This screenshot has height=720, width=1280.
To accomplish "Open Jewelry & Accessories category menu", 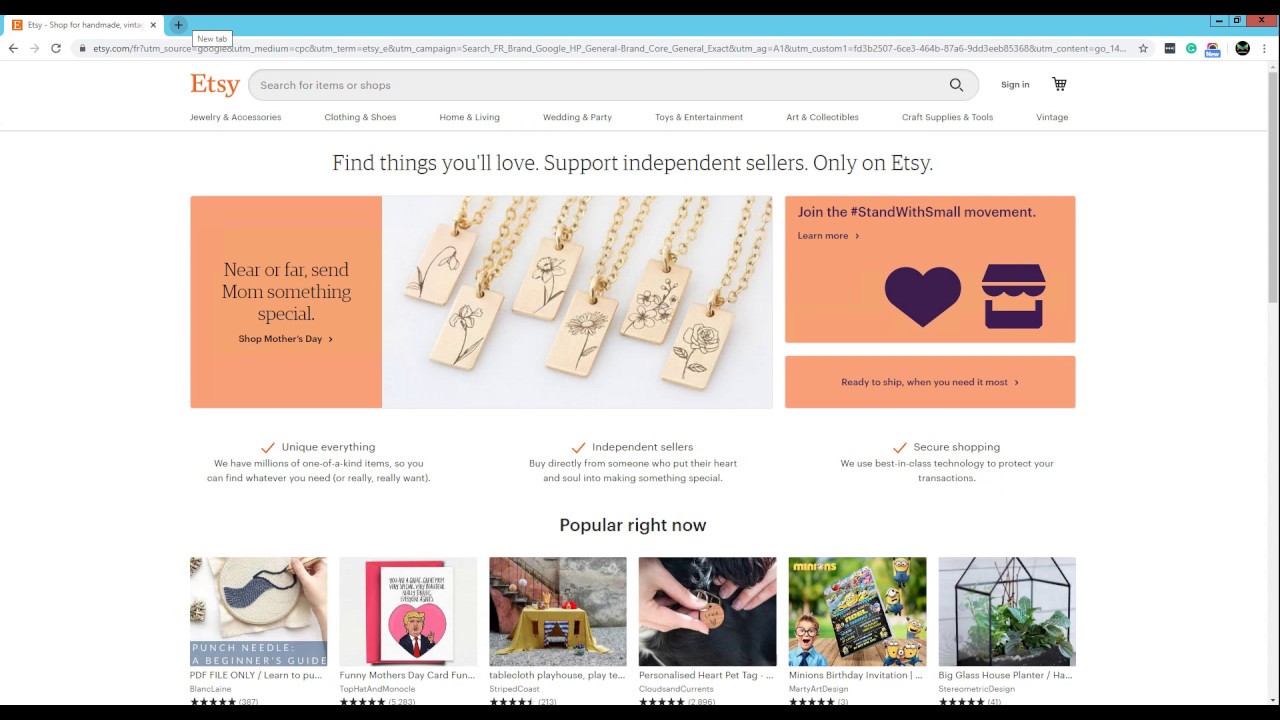I will (236, 117).
